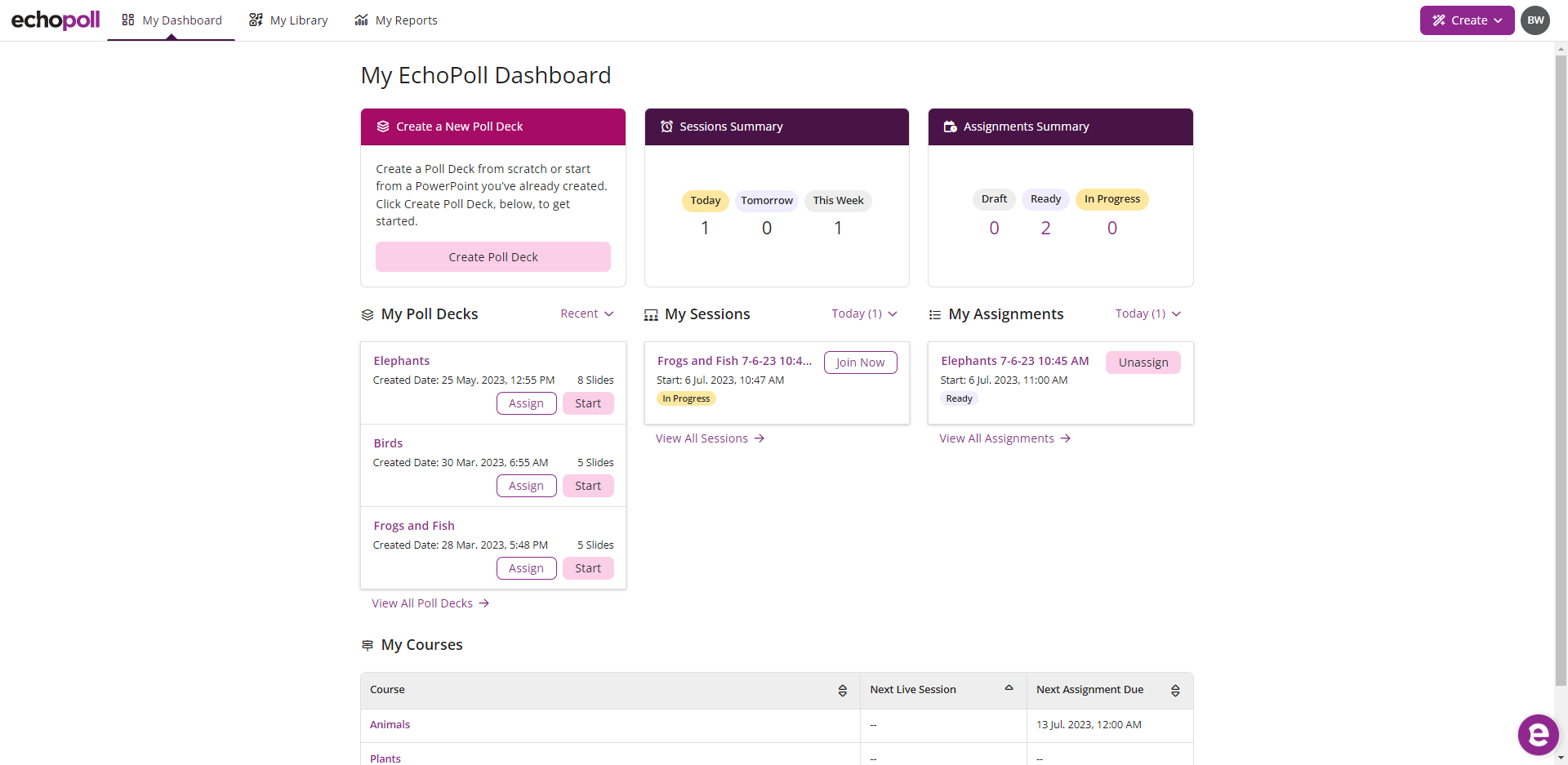The height and width of the screenshot is (765, 1568).
Task: Start the Frogs and Fish poll deck
Action: pos(588,568)
